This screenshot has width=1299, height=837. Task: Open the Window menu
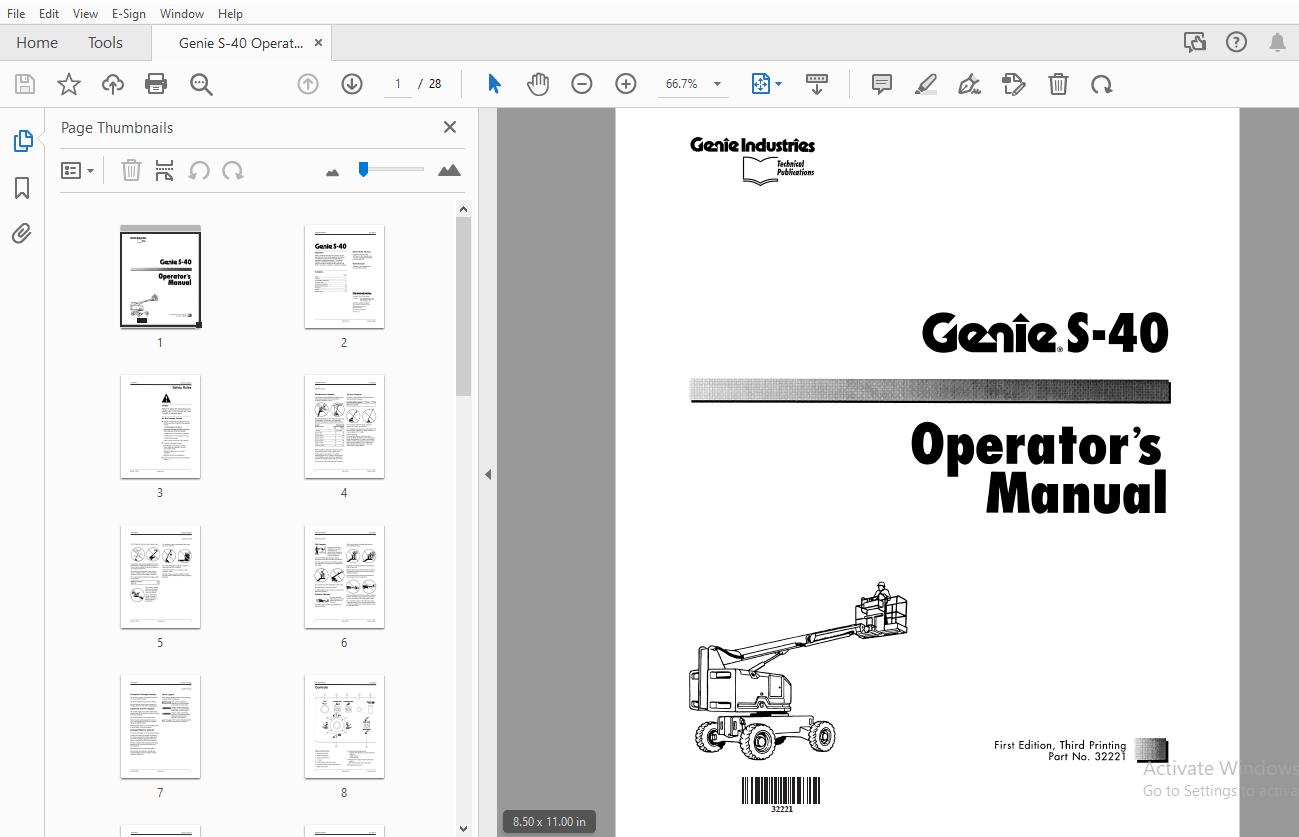[x=182, y=13]
